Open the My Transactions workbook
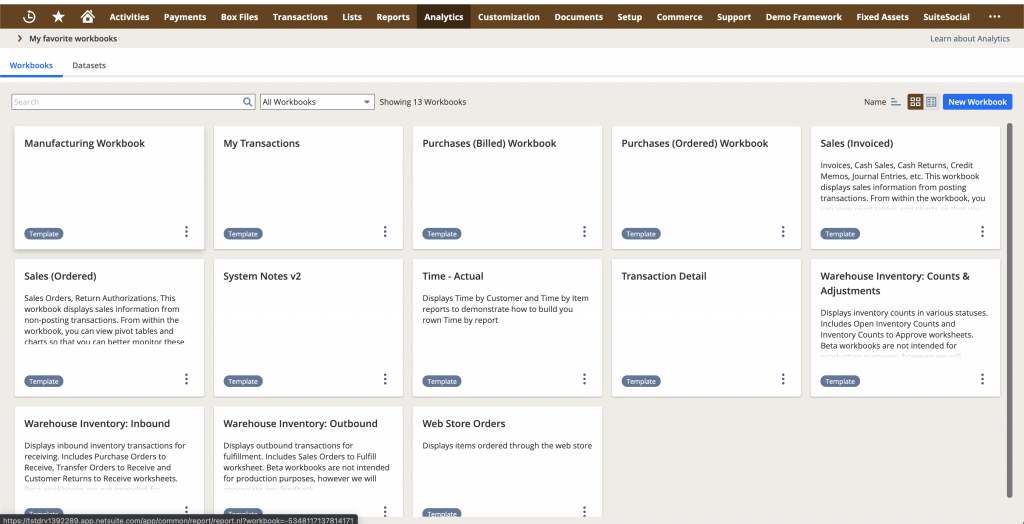Image resolution: width=1024 pixels, height=524 pixels. point(261,143)
